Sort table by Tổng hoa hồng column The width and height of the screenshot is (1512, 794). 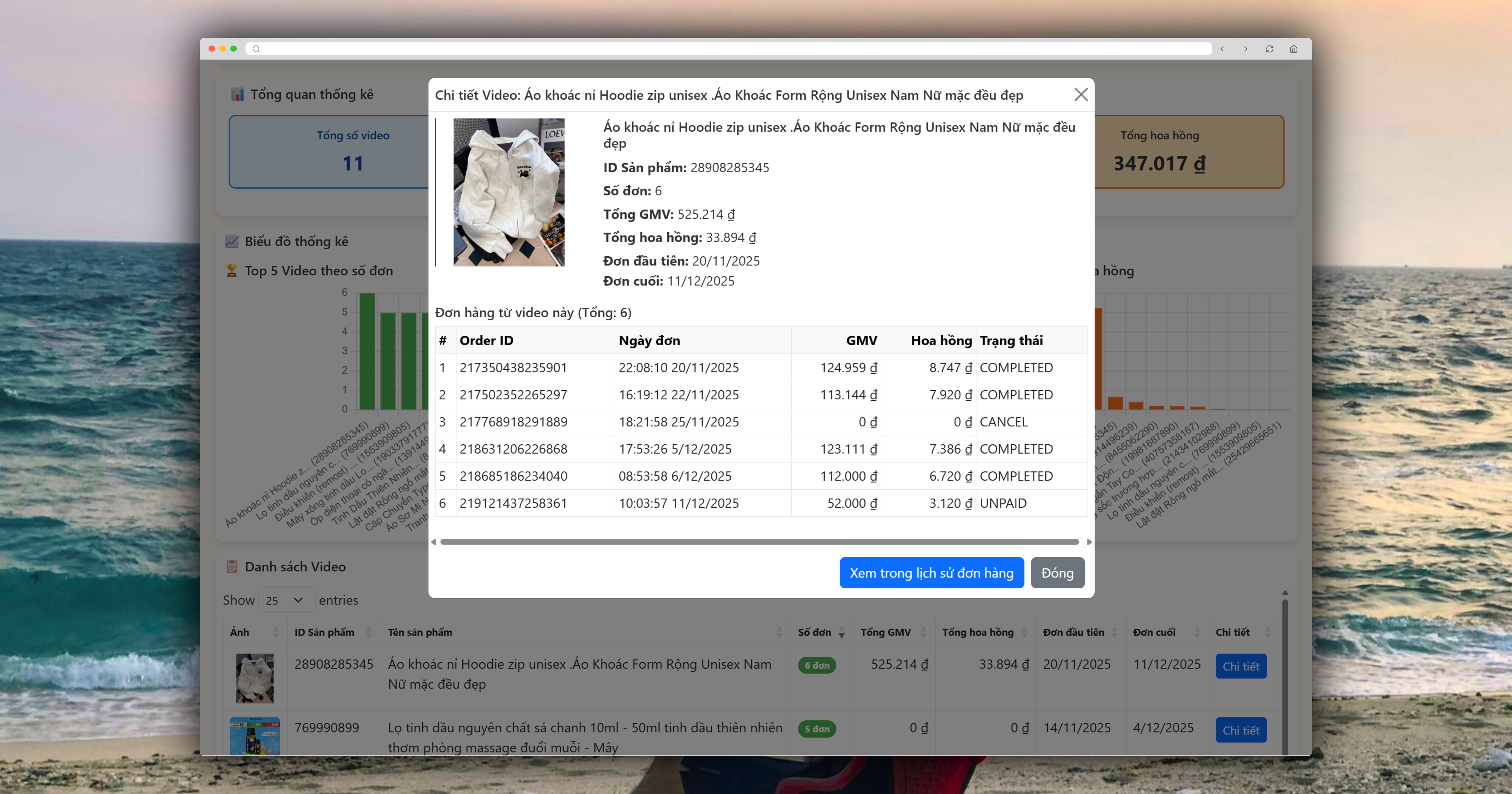click(984, 632)
